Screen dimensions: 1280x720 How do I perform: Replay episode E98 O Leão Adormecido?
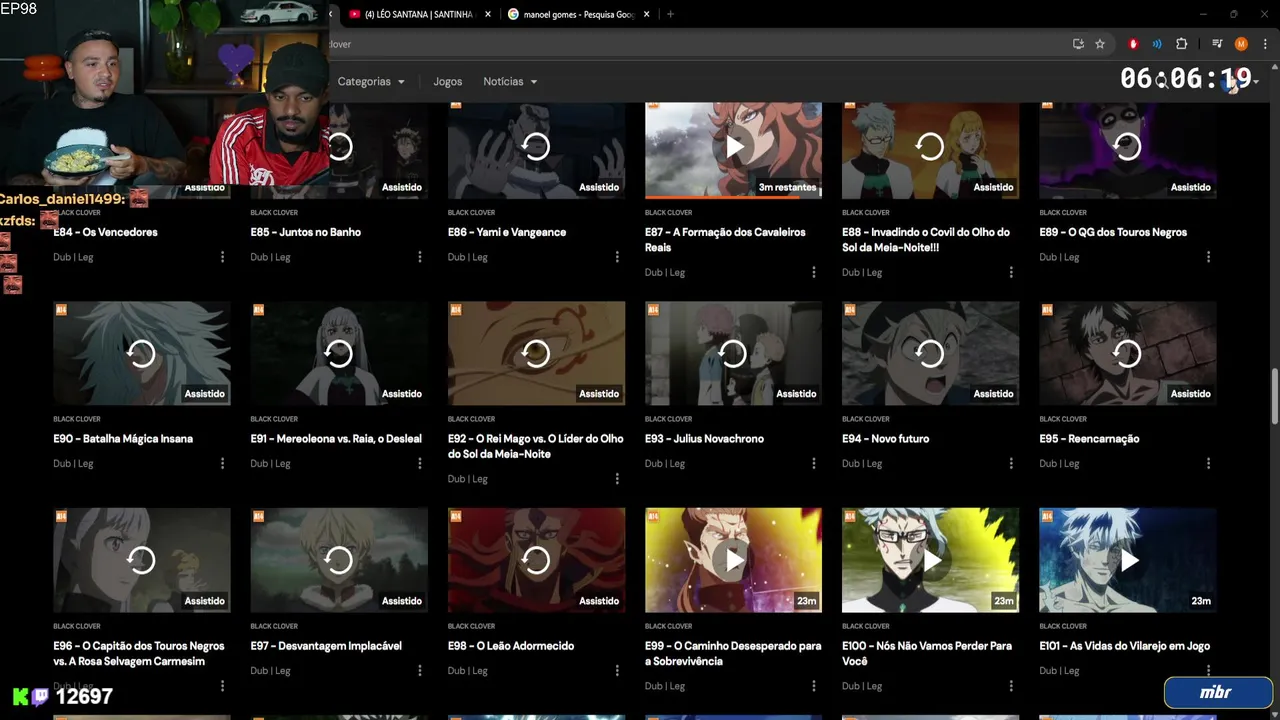pyautogui.click(x=536, y=560)
